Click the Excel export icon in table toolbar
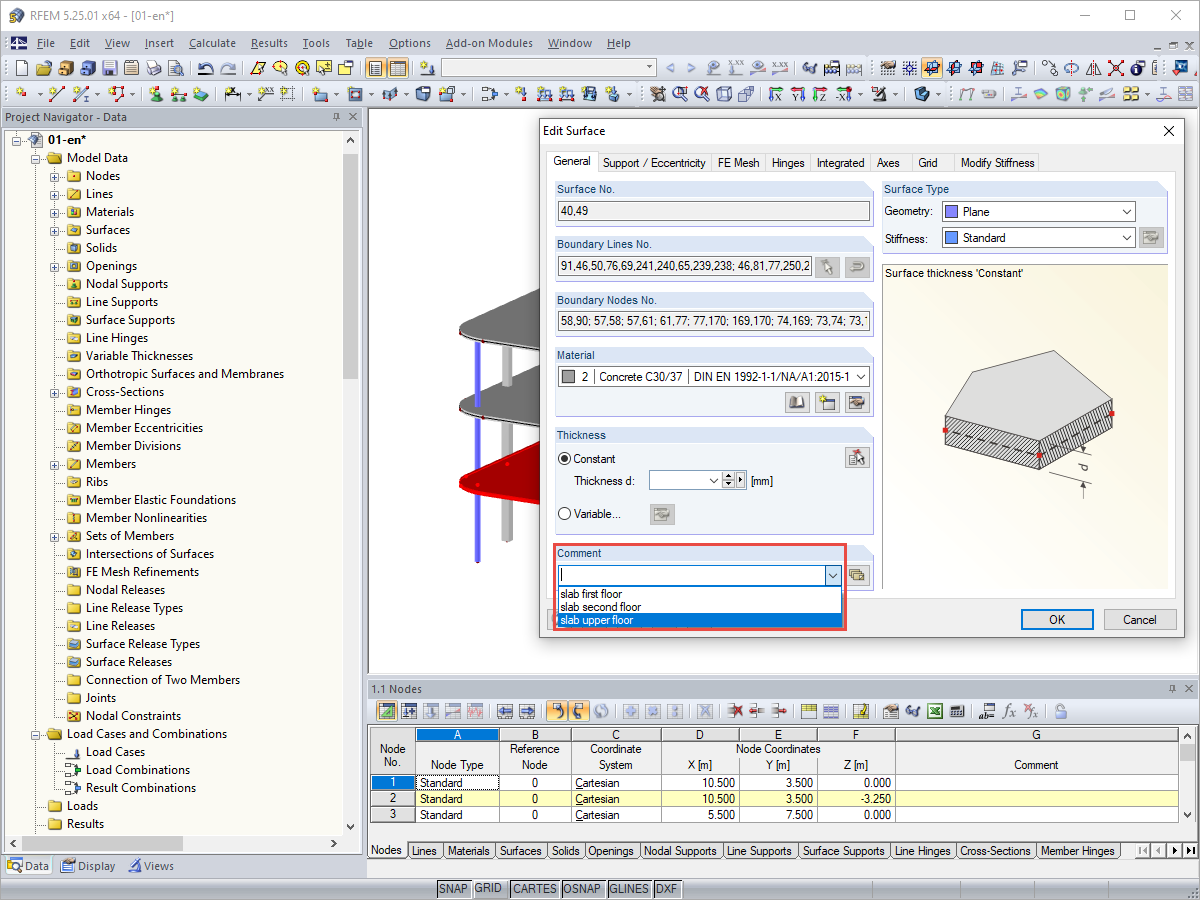Viewport: 1200px width, 900px height. tap(934, 711)
